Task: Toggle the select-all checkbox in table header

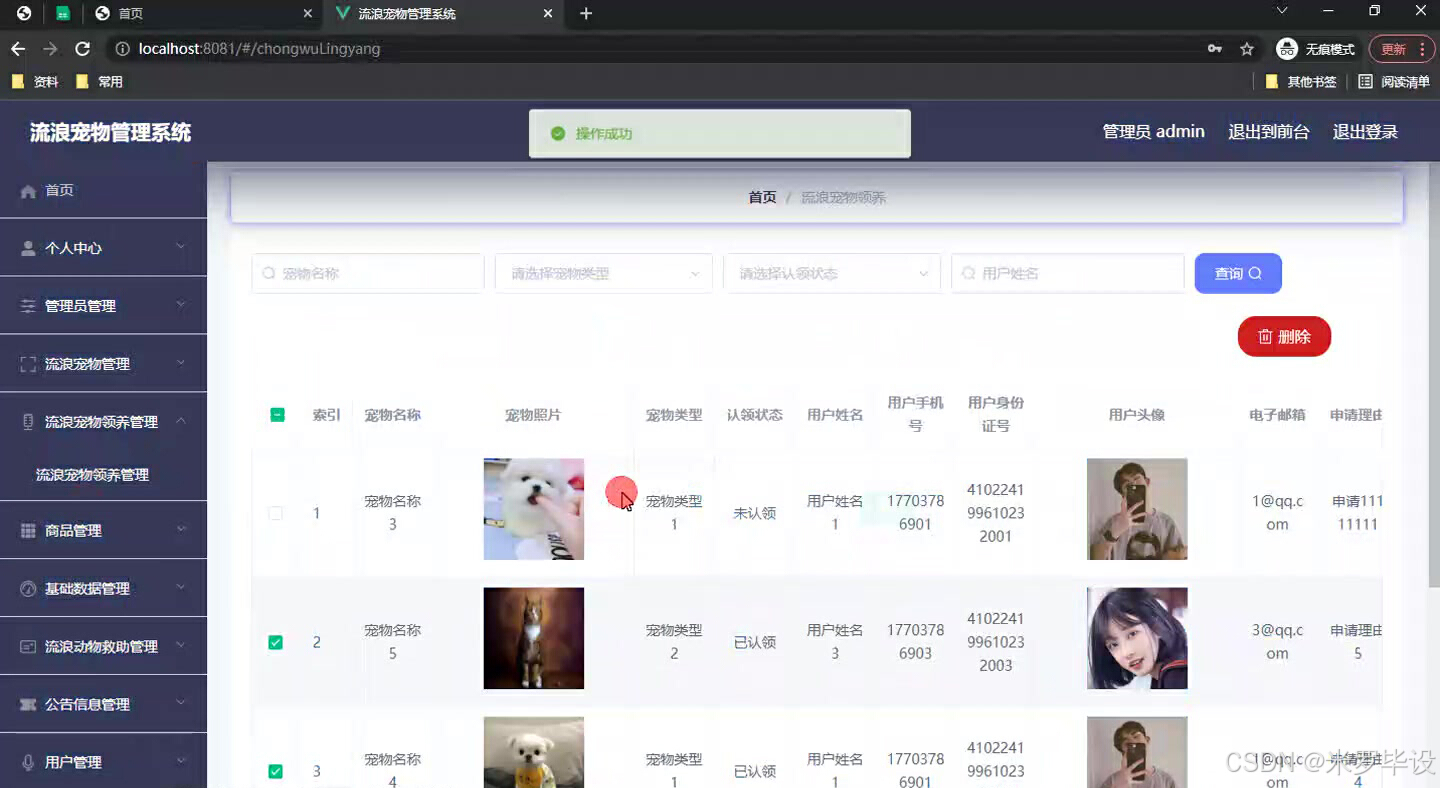Action: (277, 415)
